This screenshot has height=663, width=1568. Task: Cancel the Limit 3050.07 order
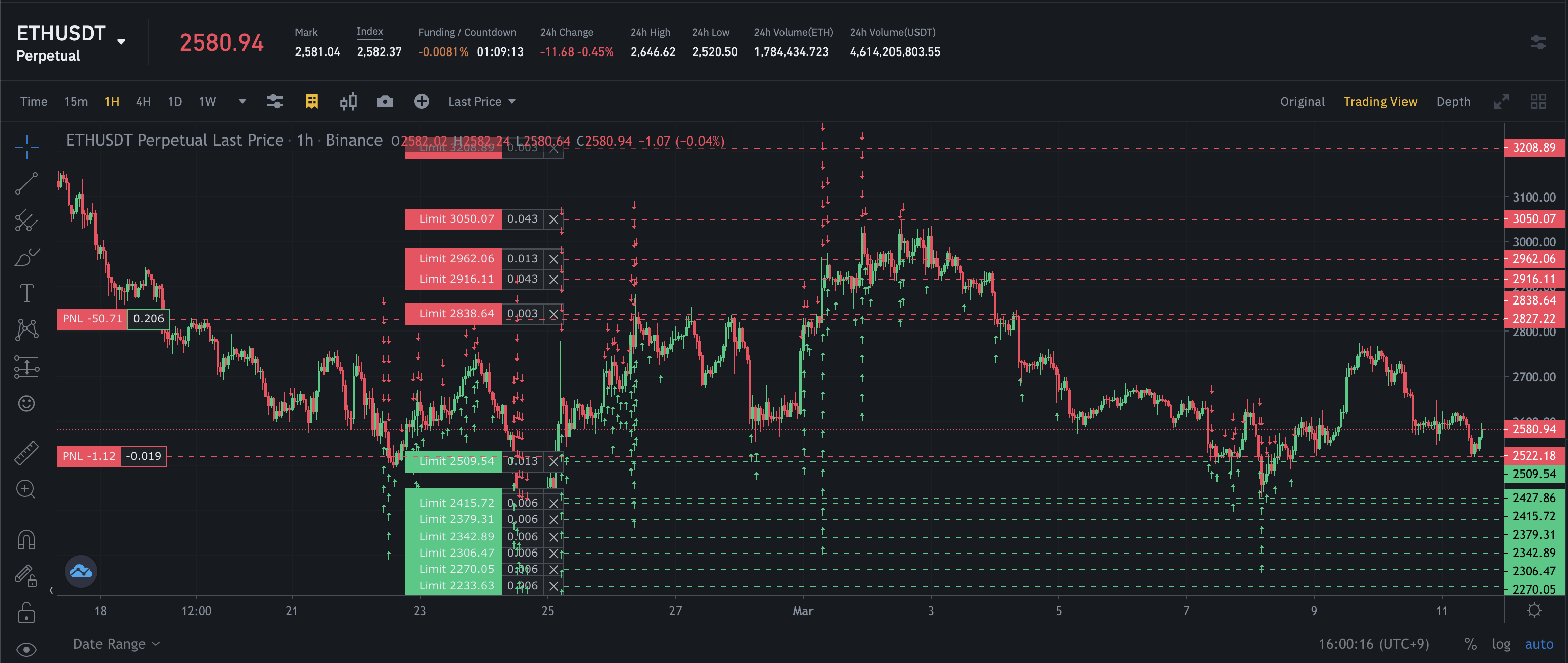[x=553, y=219]
